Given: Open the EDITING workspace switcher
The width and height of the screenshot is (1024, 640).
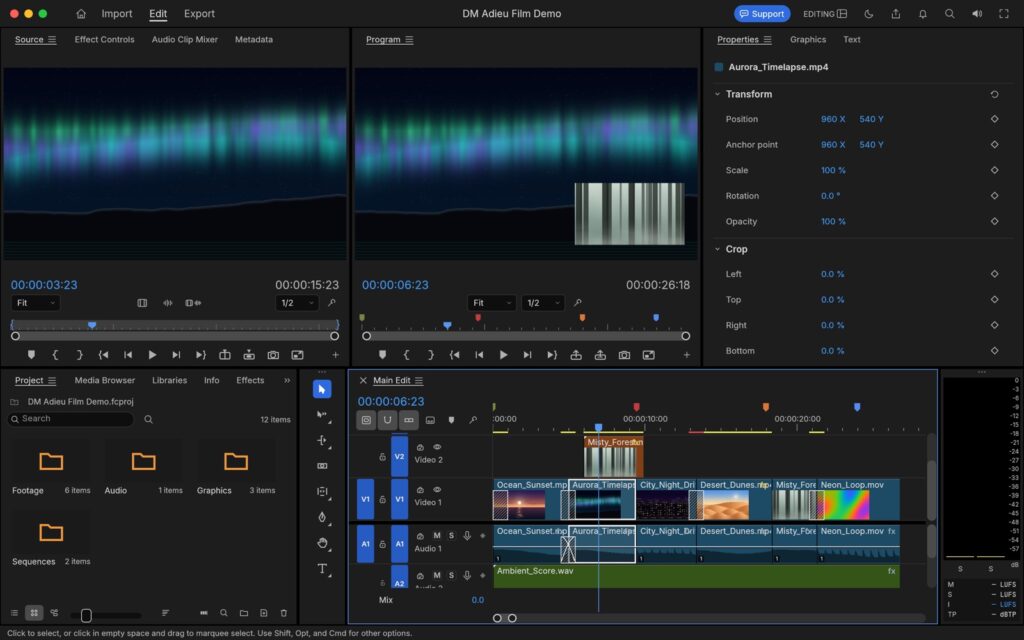Looking at the screenshot, I should coord(825,14).
